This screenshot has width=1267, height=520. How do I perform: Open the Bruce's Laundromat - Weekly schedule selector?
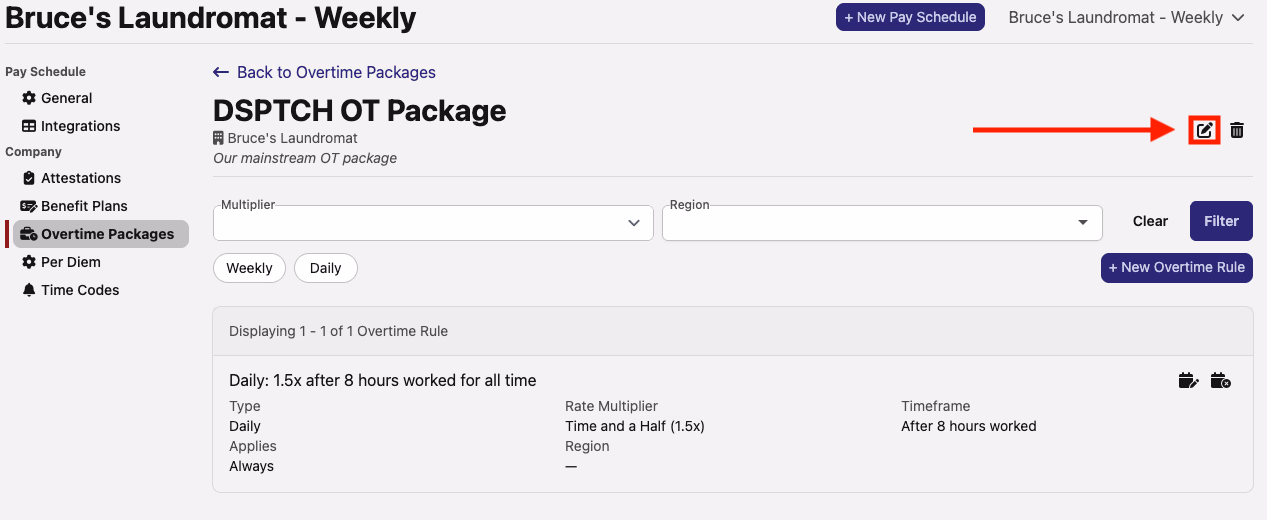pyautogui.click(x=1125, y=17)
